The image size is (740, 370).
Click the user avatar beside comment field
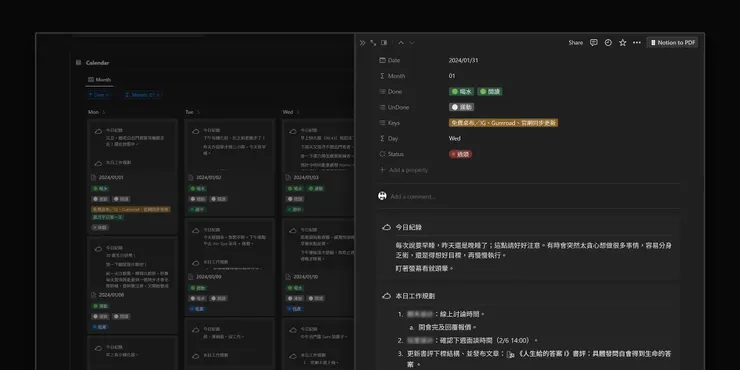click(382, 196)
